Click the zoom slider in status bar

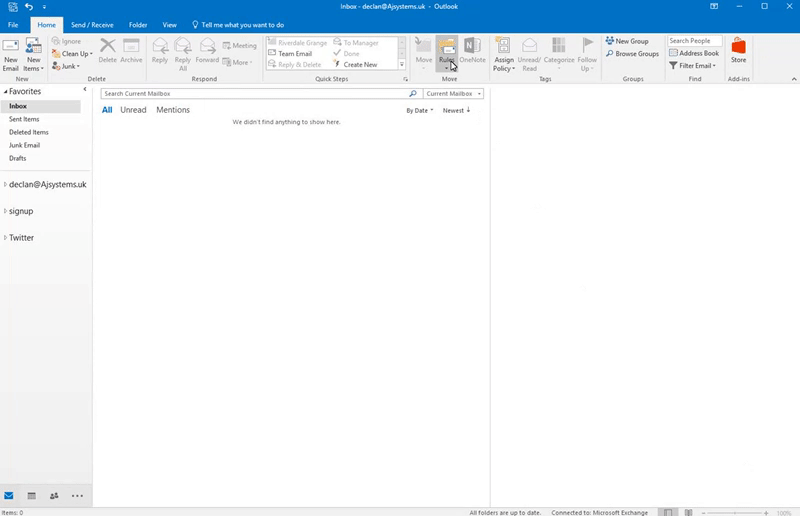(735, 512)
